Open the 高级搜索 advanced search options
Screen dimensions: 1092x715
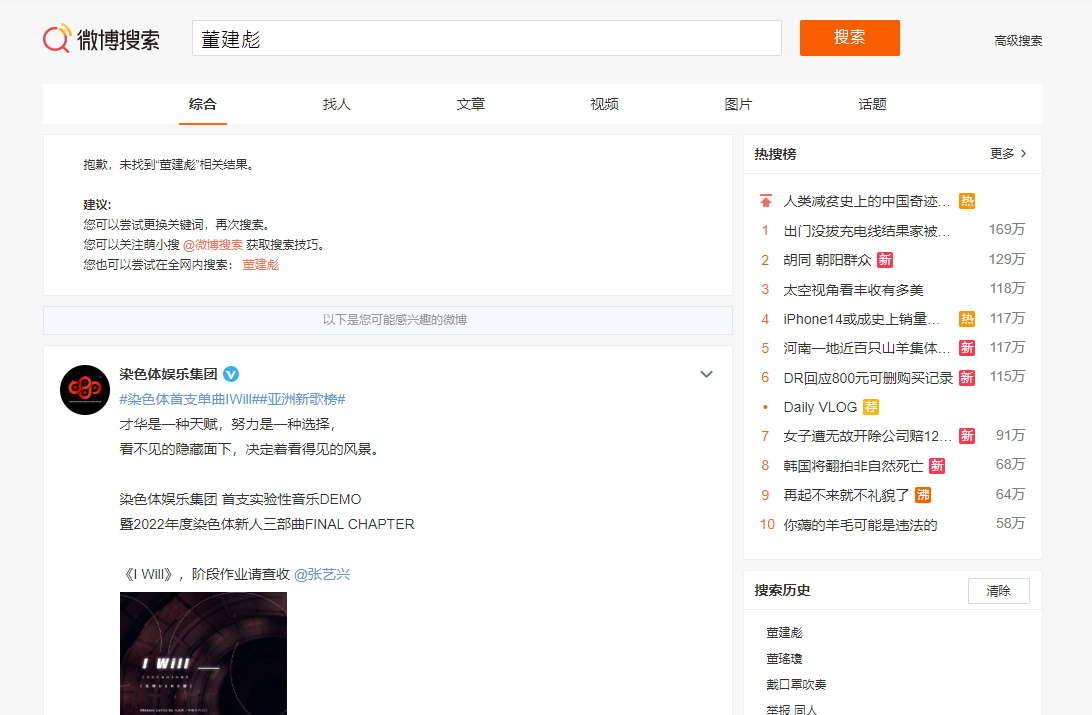coord(1018,41)
